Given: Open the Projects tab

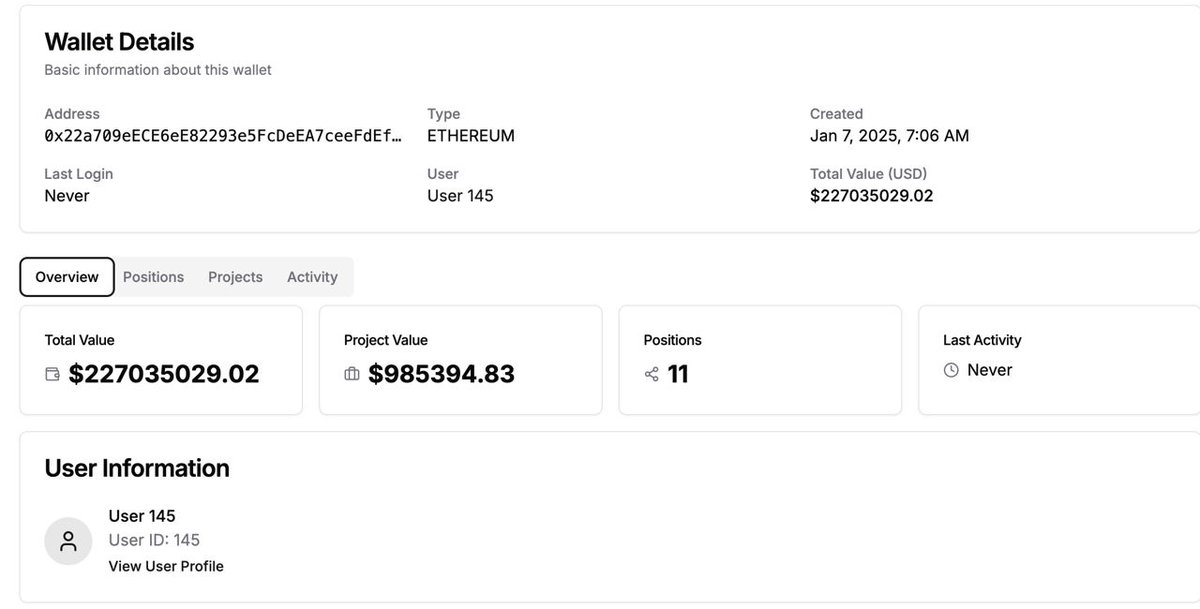Looking at the screenshot, I should [x=235, y=277].
